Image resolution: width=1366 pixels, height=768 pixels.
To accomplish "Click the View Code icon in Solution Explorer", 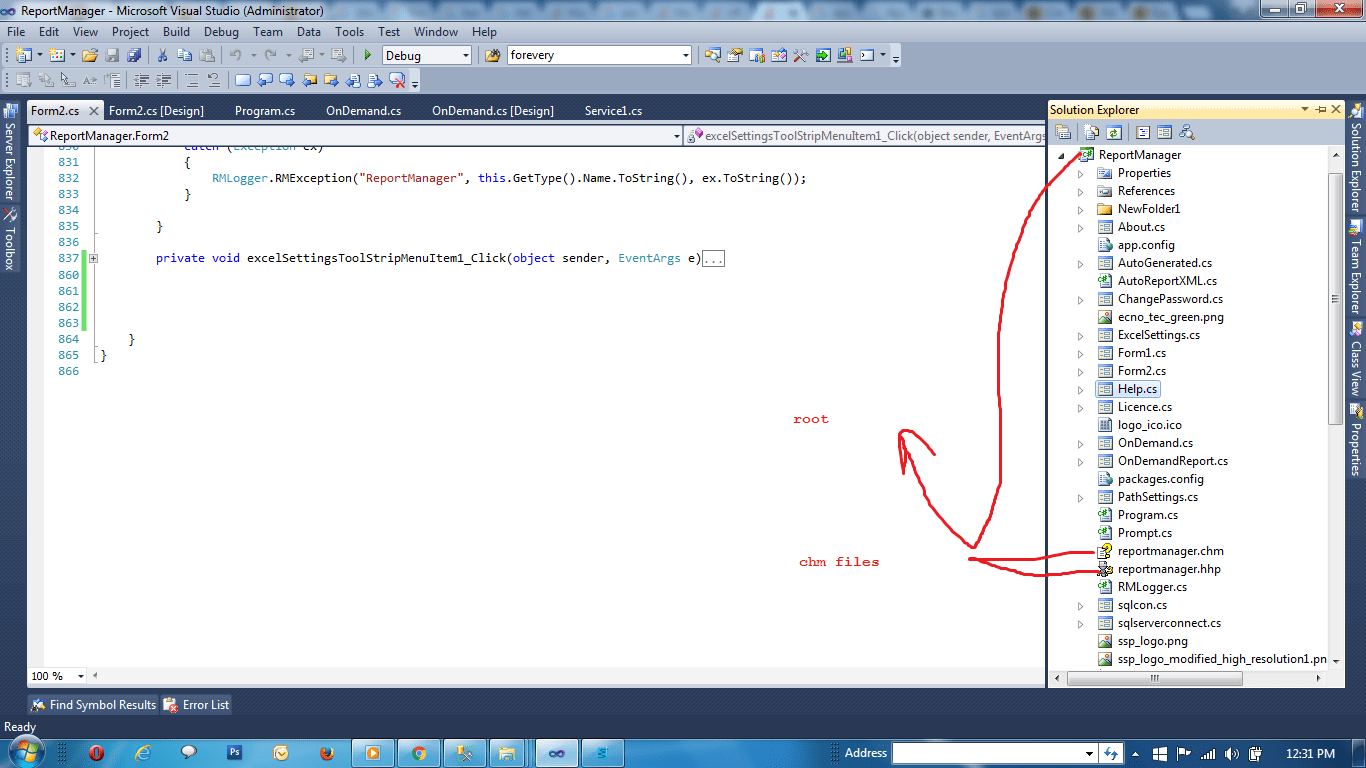I will [1140, 132].
